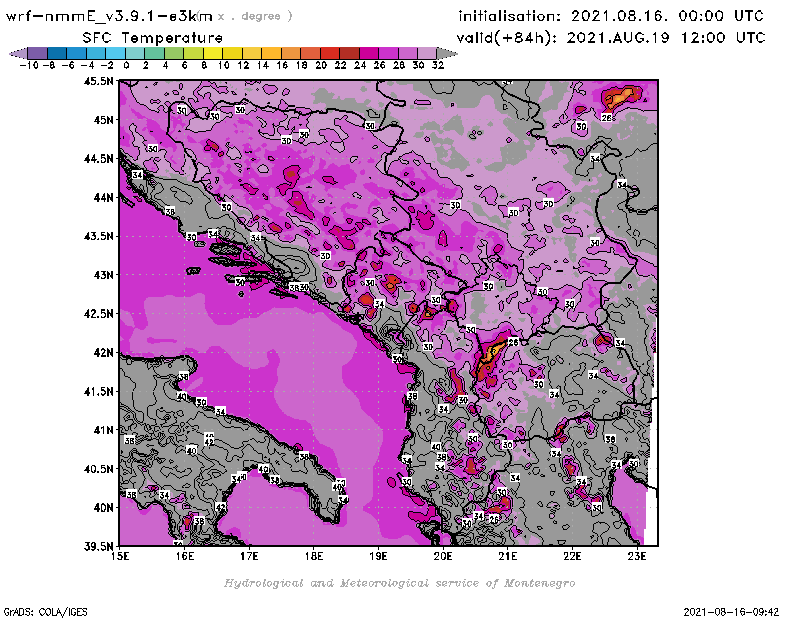800x618 pixels.
Task: Click the 18E longitude axis label
Action: click(x=314, y=556)
